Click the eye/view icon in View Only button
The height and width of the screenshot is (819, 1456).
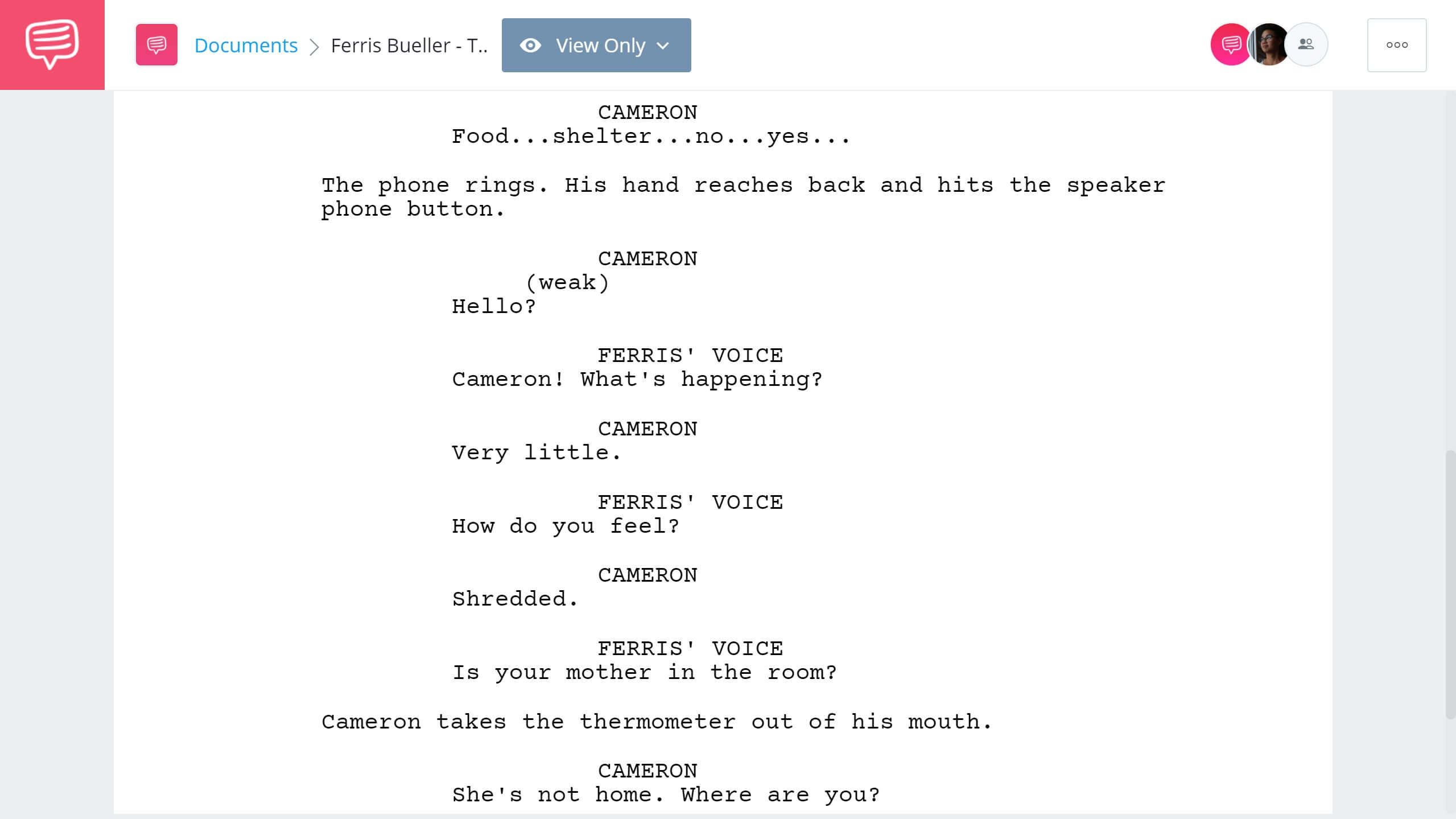531,45
